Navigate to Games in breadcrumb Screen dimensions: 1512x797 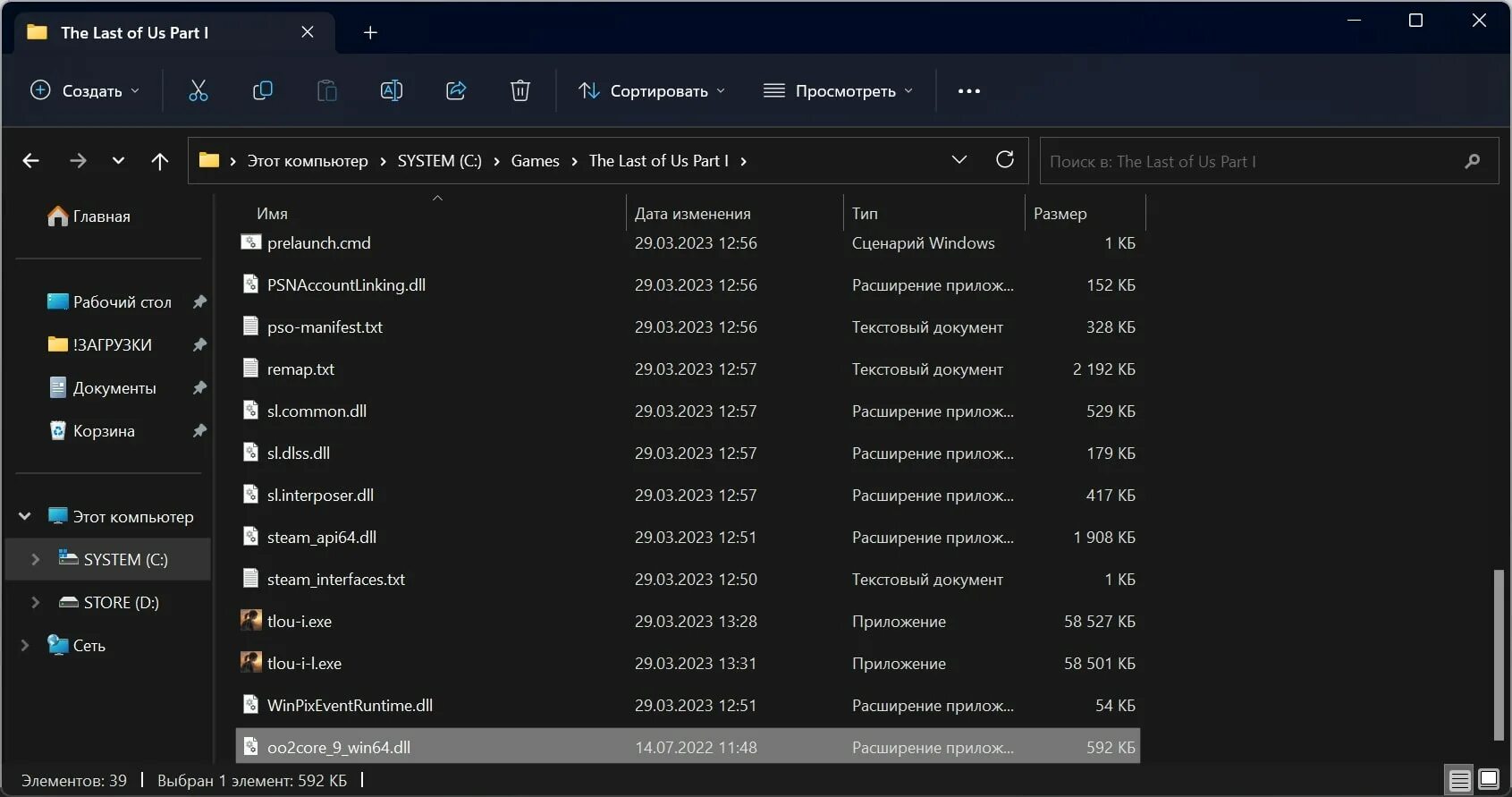(535, 161)
